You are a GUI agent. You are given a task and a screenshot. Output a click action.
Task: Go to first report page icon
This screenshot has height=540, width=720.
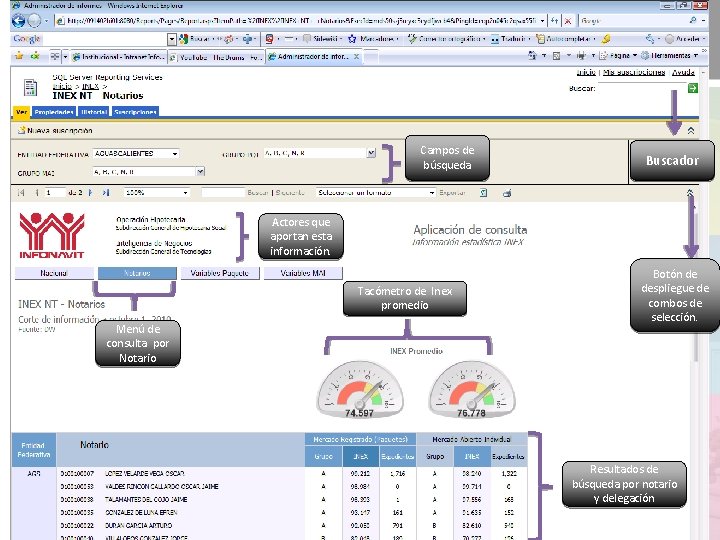coord(21,193)
